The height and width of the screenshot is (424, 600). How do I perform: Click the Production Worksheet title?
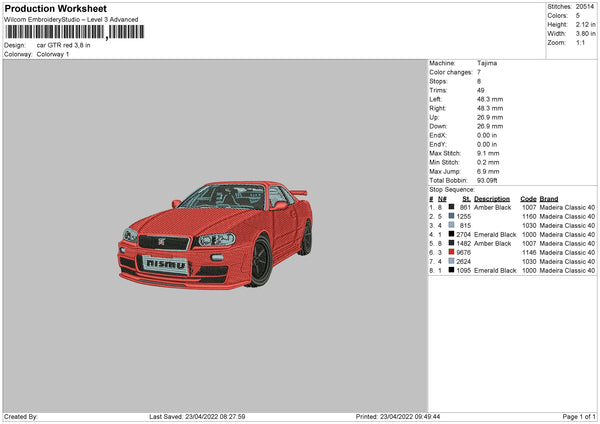tap(55, 8)
